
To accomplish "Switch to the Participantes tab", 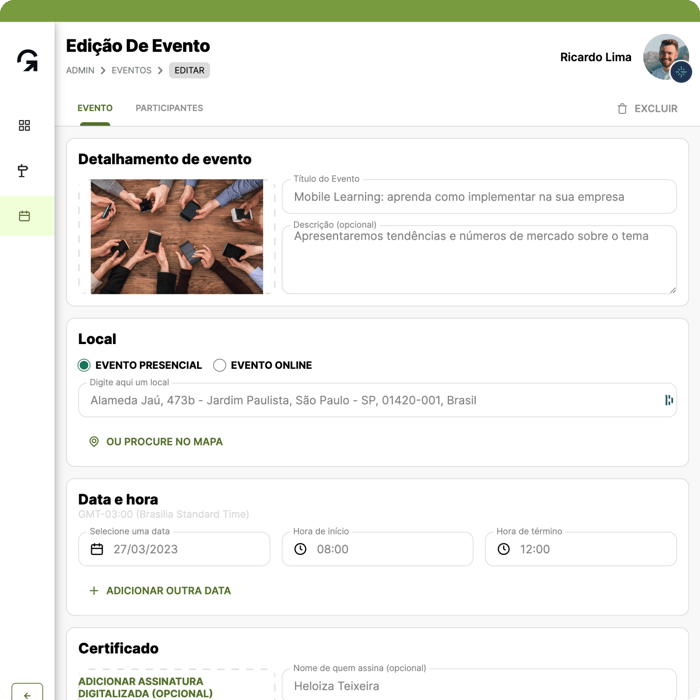I will pyautogui.click(x=169, y=108).
